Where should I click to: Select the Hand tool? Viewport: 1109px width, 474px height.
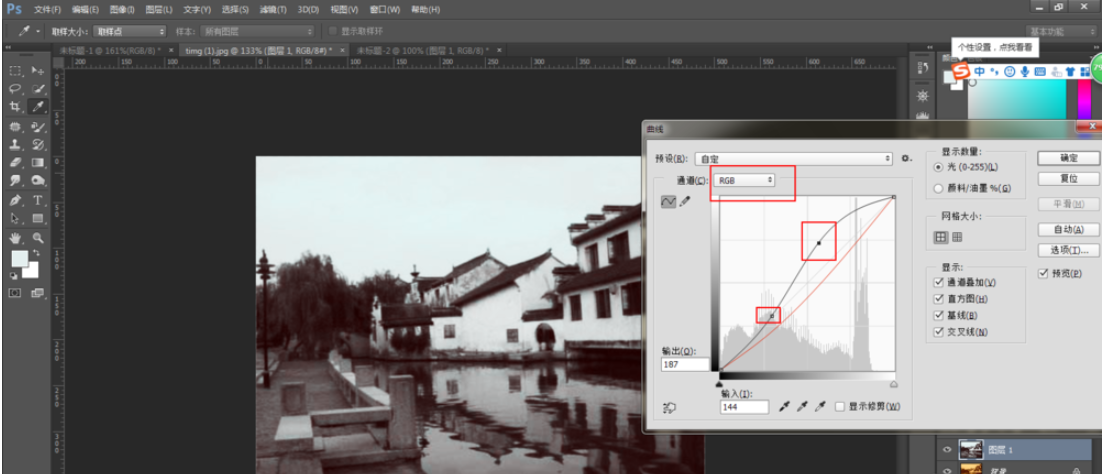[16, 238]
